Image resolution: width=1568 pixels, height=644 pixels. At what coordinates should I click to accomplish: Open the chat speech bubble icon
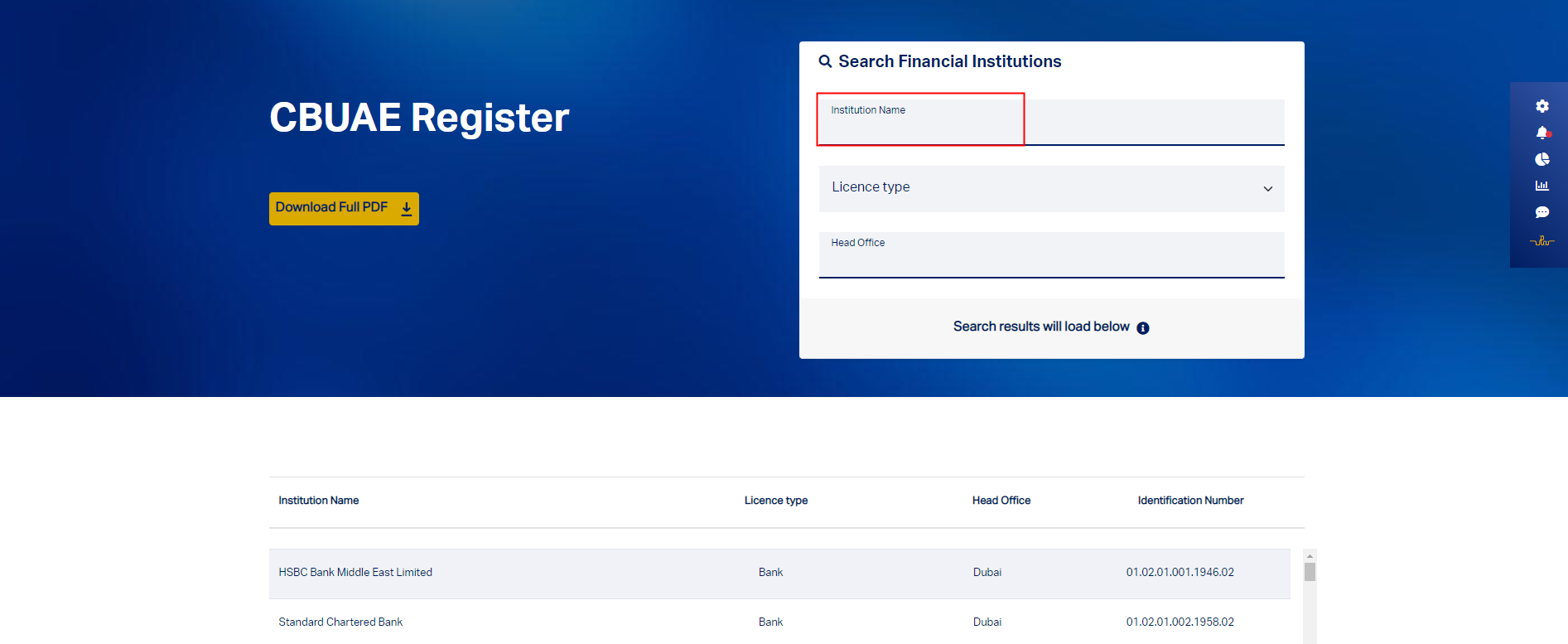(1541, 212)
